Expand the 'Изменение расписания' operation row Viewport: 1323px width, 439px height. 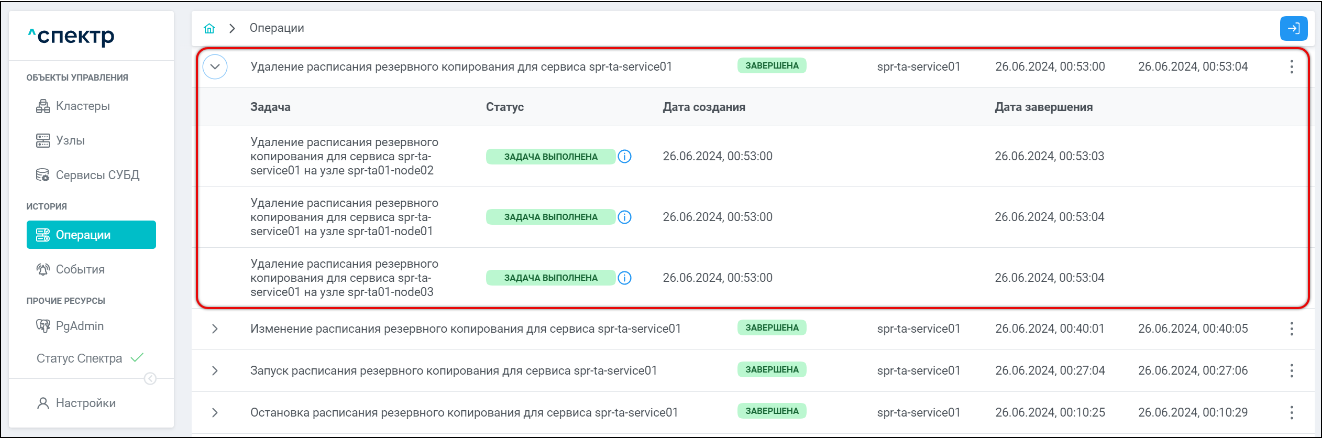[x=215, y=328]
